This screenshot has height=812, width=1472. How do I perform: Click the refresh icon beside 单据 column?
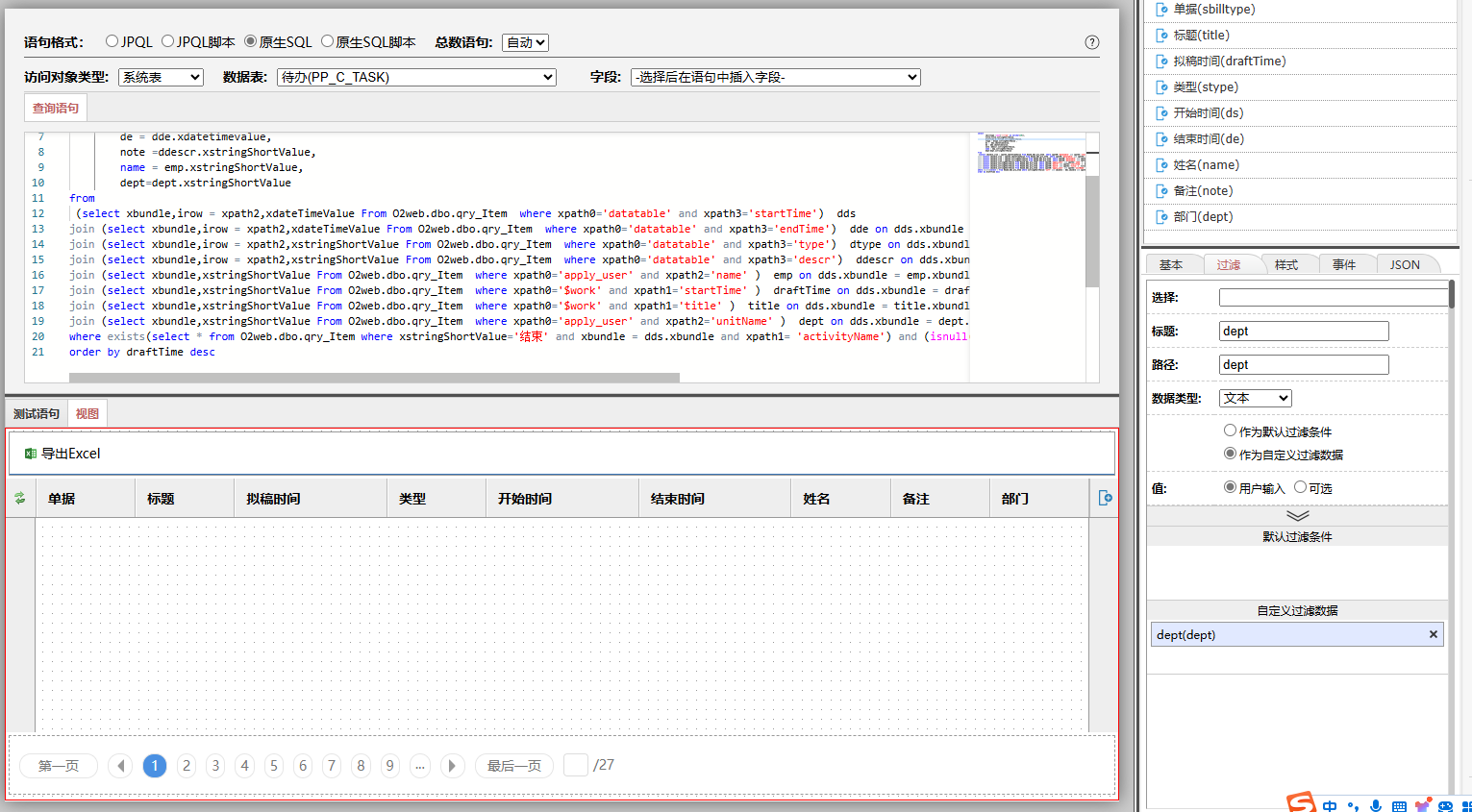[19, 498]
